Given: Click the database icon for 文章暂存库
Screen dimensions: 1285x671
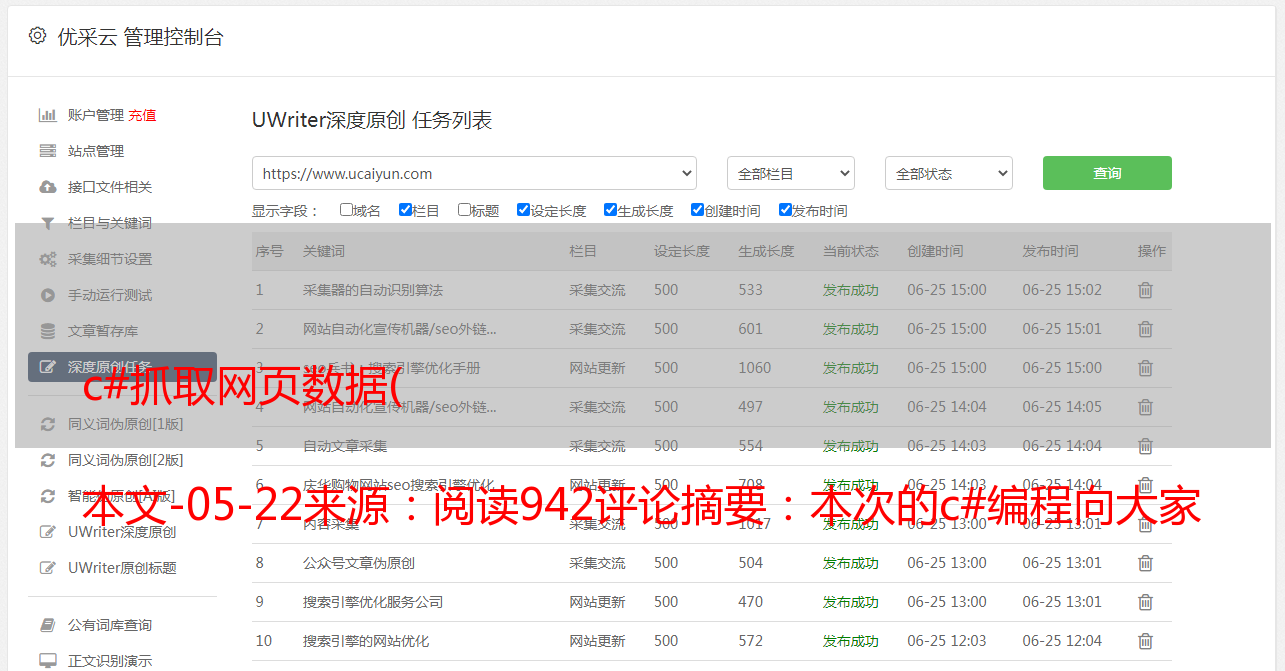Looking at the screenshot, I should click(x=47, y=331).
